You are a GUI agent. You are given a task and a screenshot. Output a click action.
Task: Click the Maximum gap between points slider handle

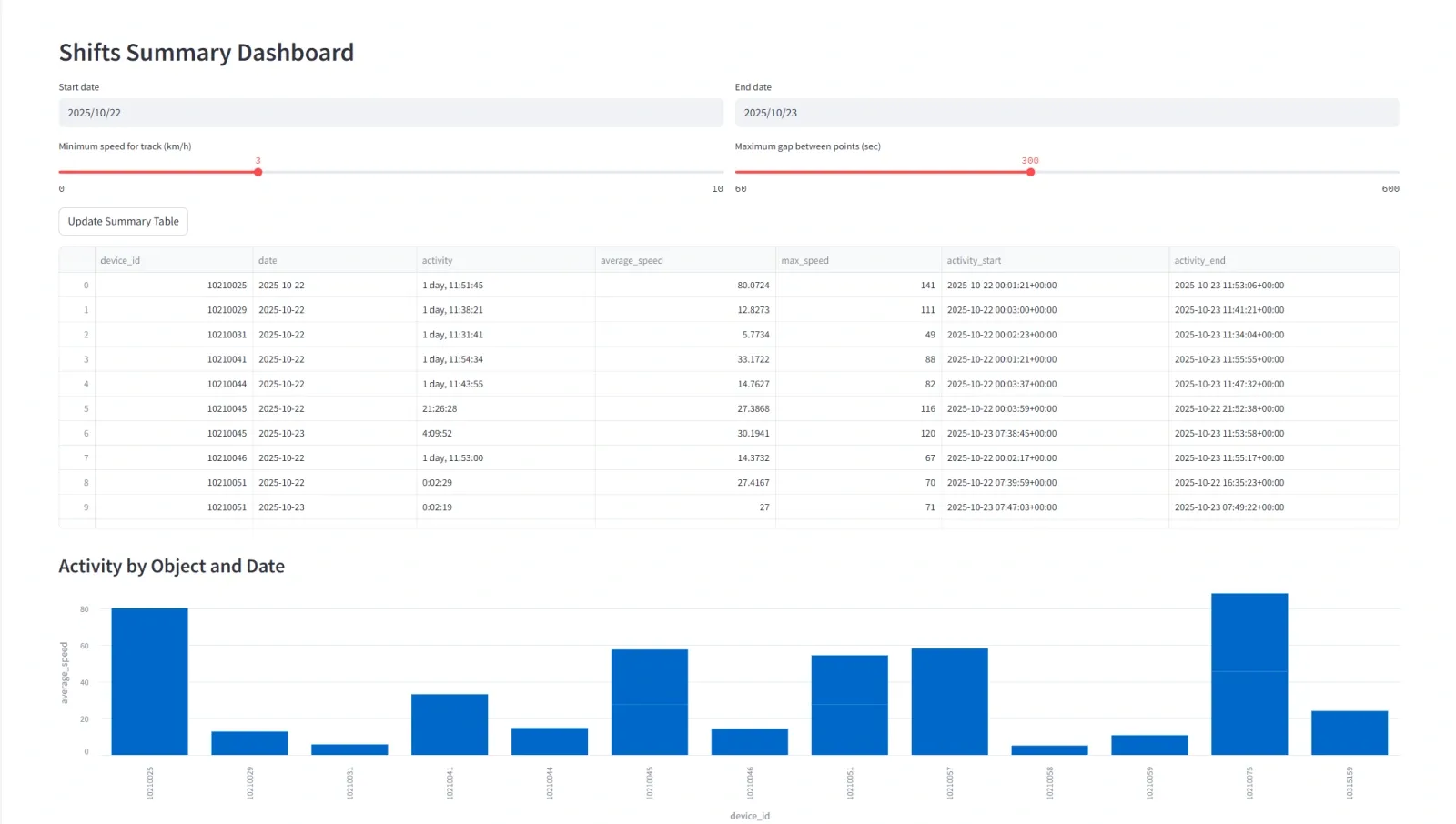[x=1030, y=171]
